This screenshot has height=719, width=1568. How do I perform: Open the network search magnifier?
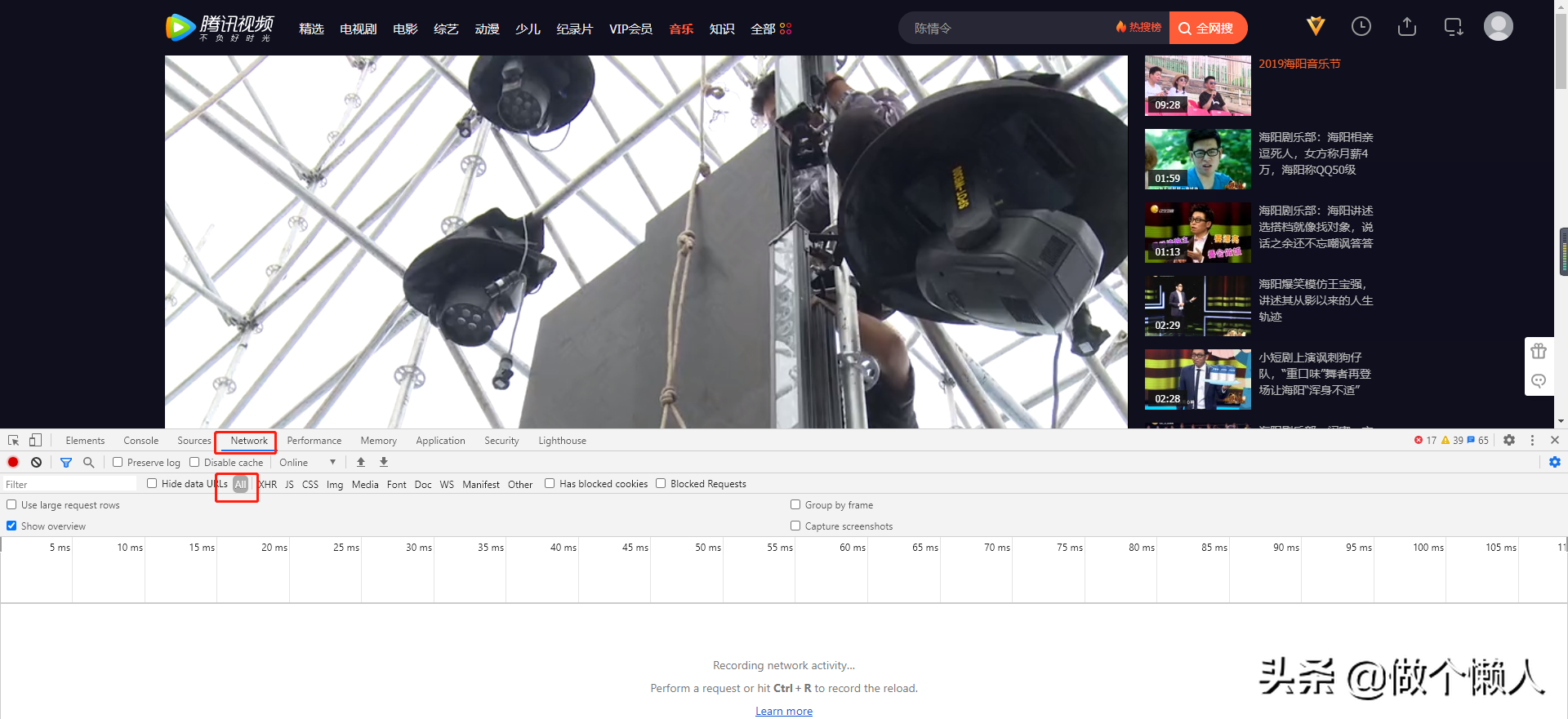[89, 462]
